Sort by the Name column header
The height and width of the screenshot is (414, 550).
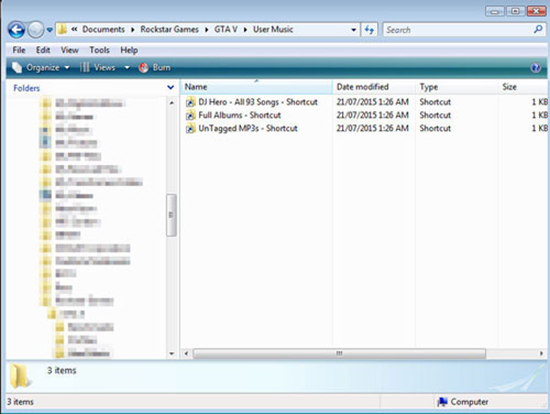point(256,87)
